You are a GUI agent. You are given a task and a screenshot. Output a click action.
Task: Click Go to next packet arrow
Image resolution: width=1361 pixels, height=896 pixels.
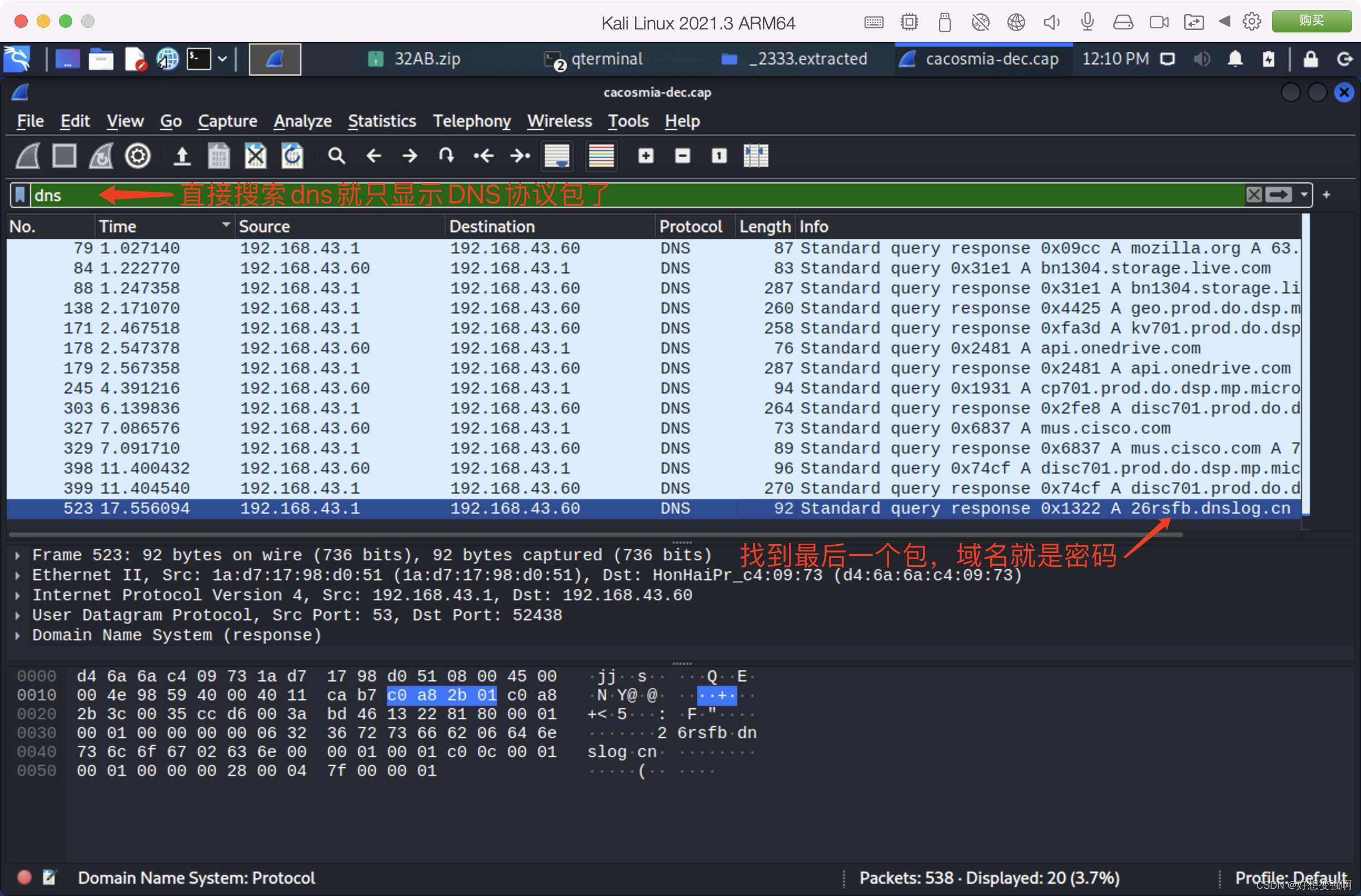409,156
